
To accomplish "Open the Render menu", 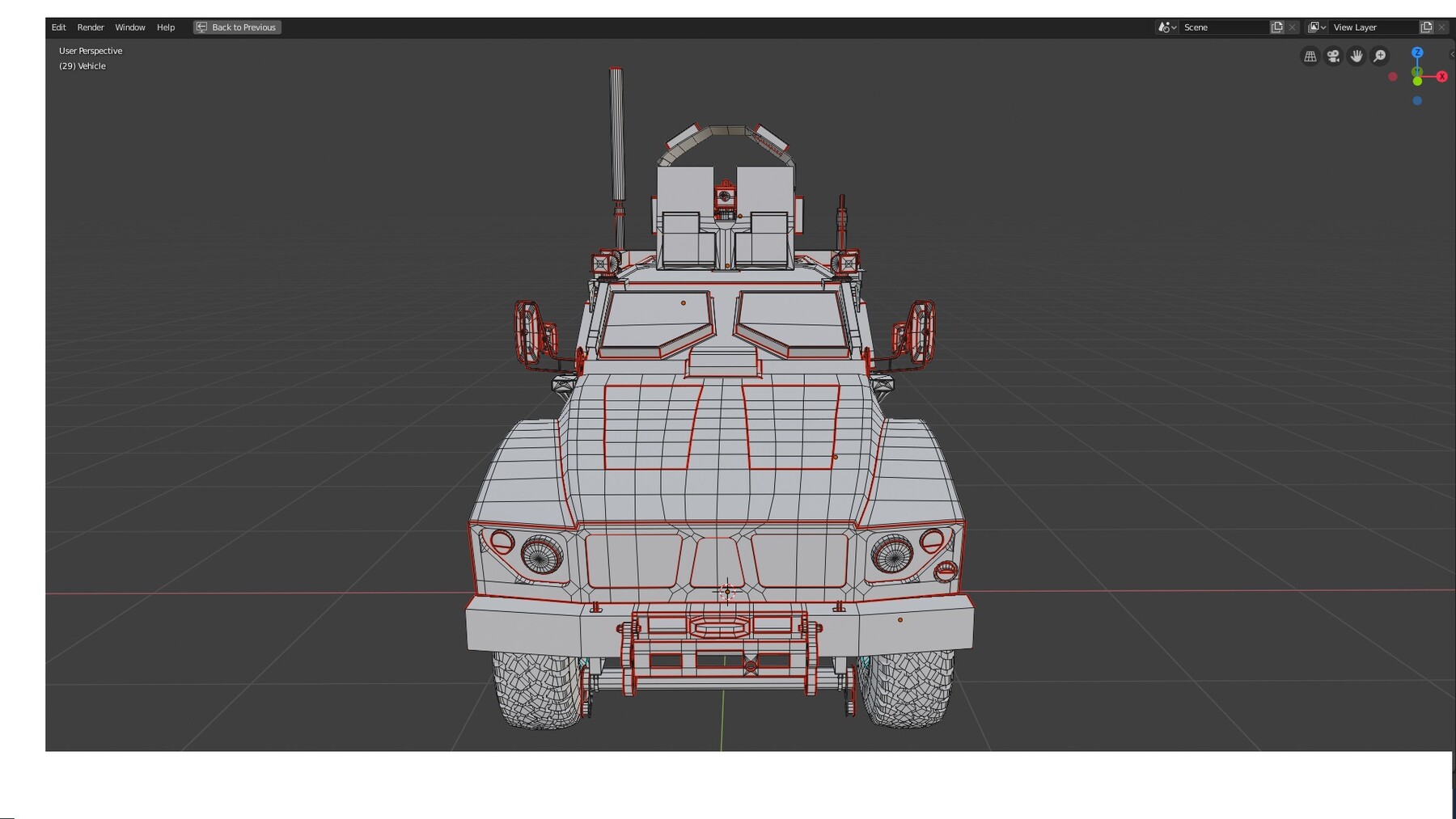I will (x=91, y=27).
